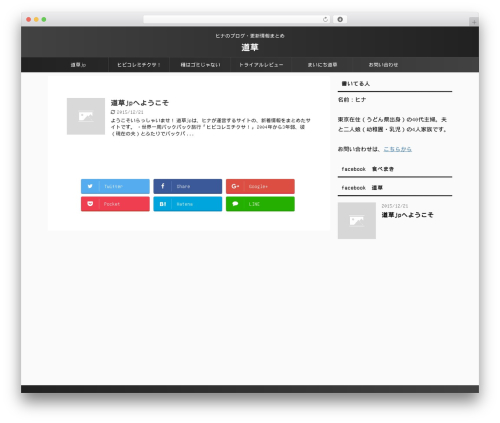Click the header tagline above site title
Screen dimensions: 500x423
click(250, 36)
